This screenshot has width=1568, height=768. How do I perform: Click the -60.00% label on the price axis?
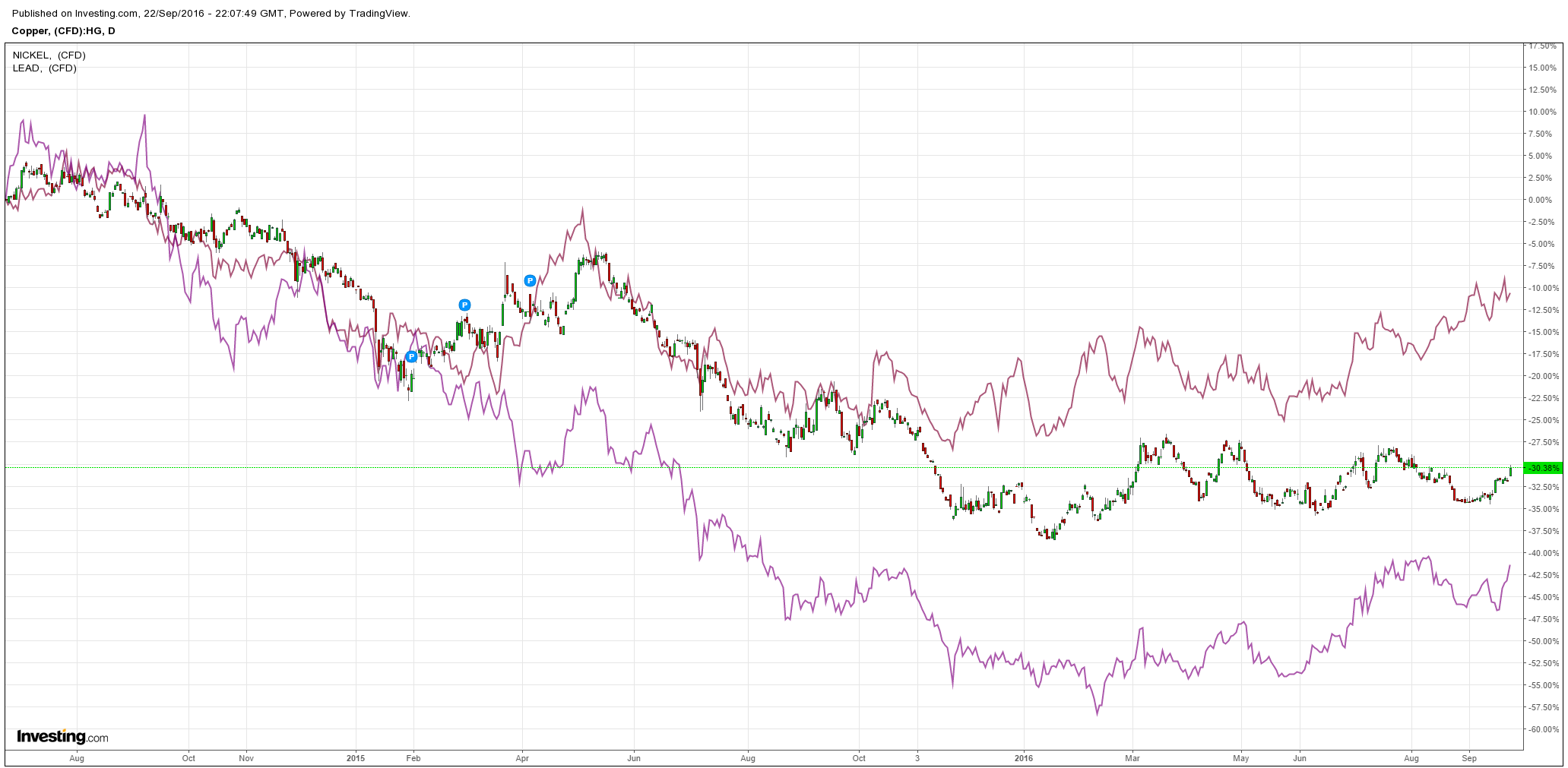point(1542,729)
